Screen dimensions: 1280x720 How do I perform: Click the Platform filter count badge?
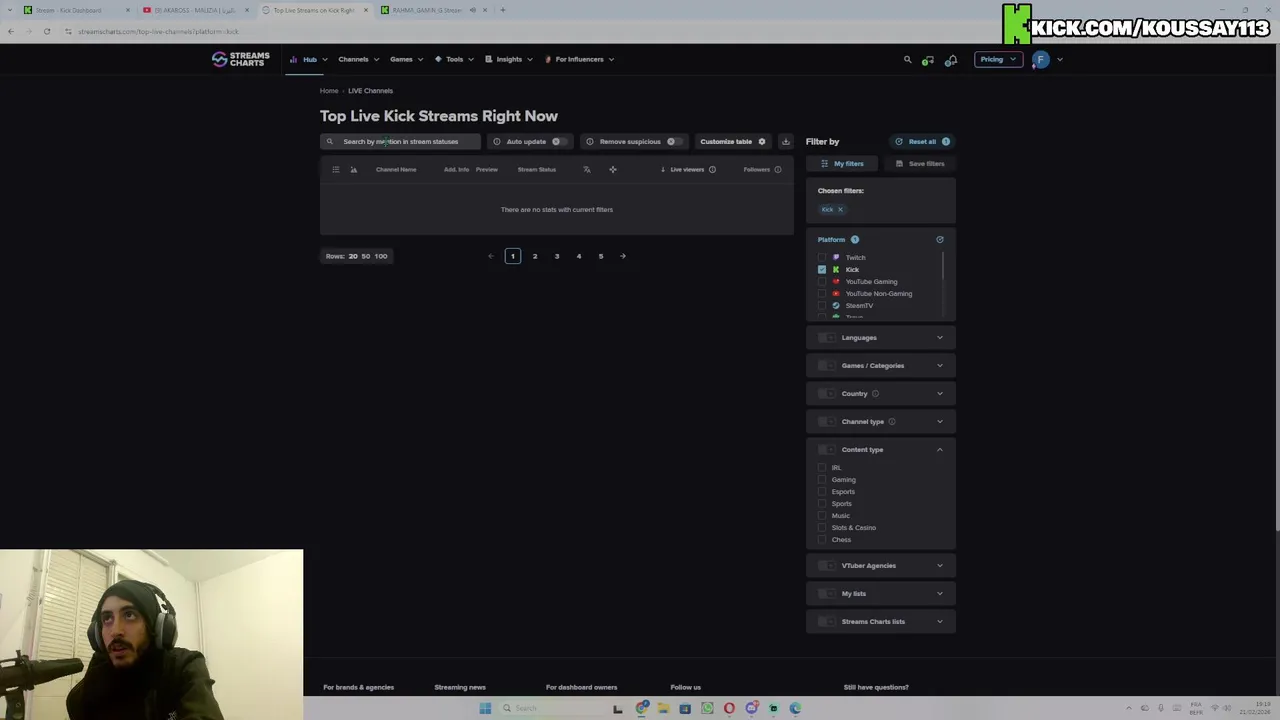point(855,239)
